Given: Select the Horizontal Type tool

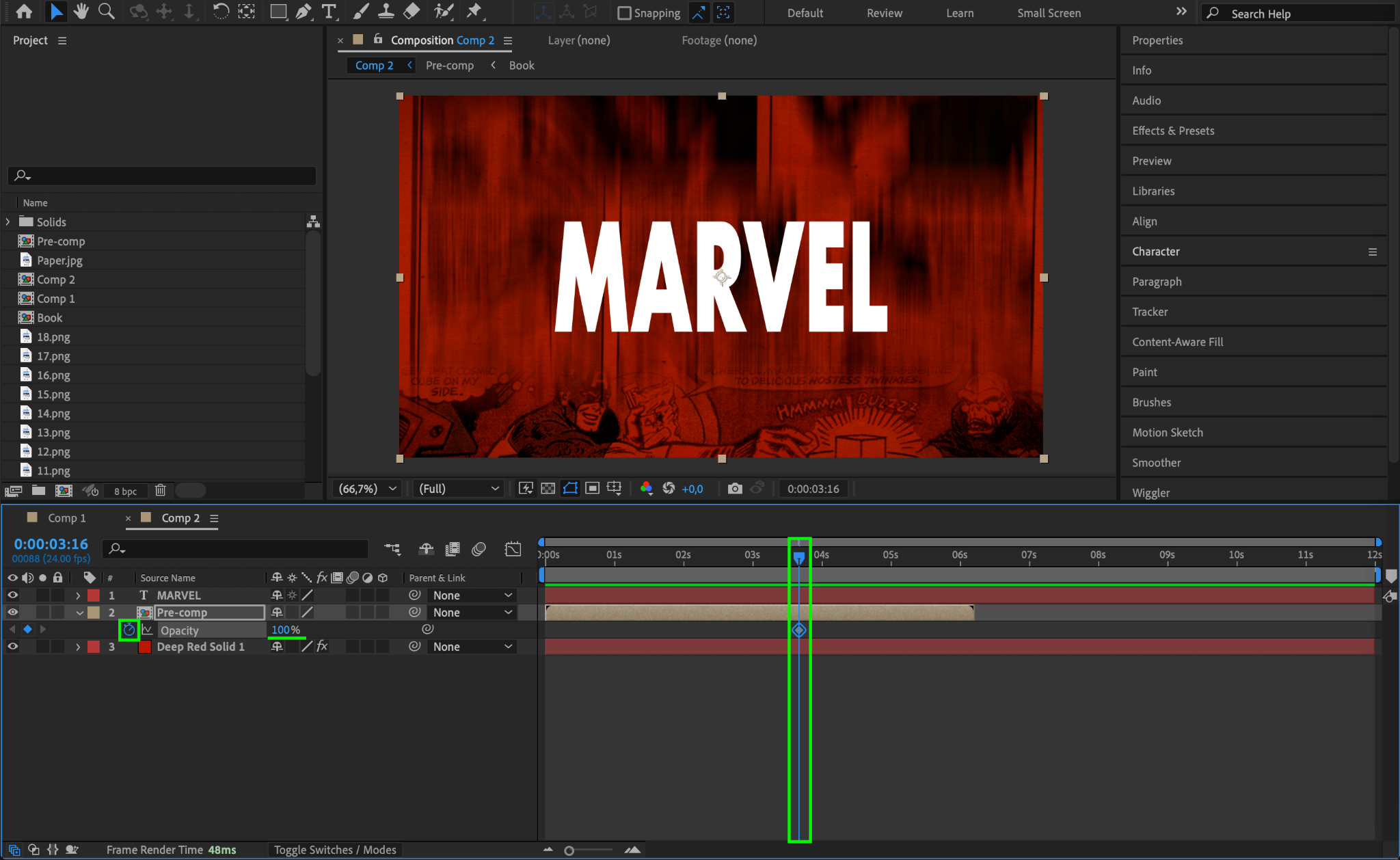Looking at the screenshot, I should (329, 12).
